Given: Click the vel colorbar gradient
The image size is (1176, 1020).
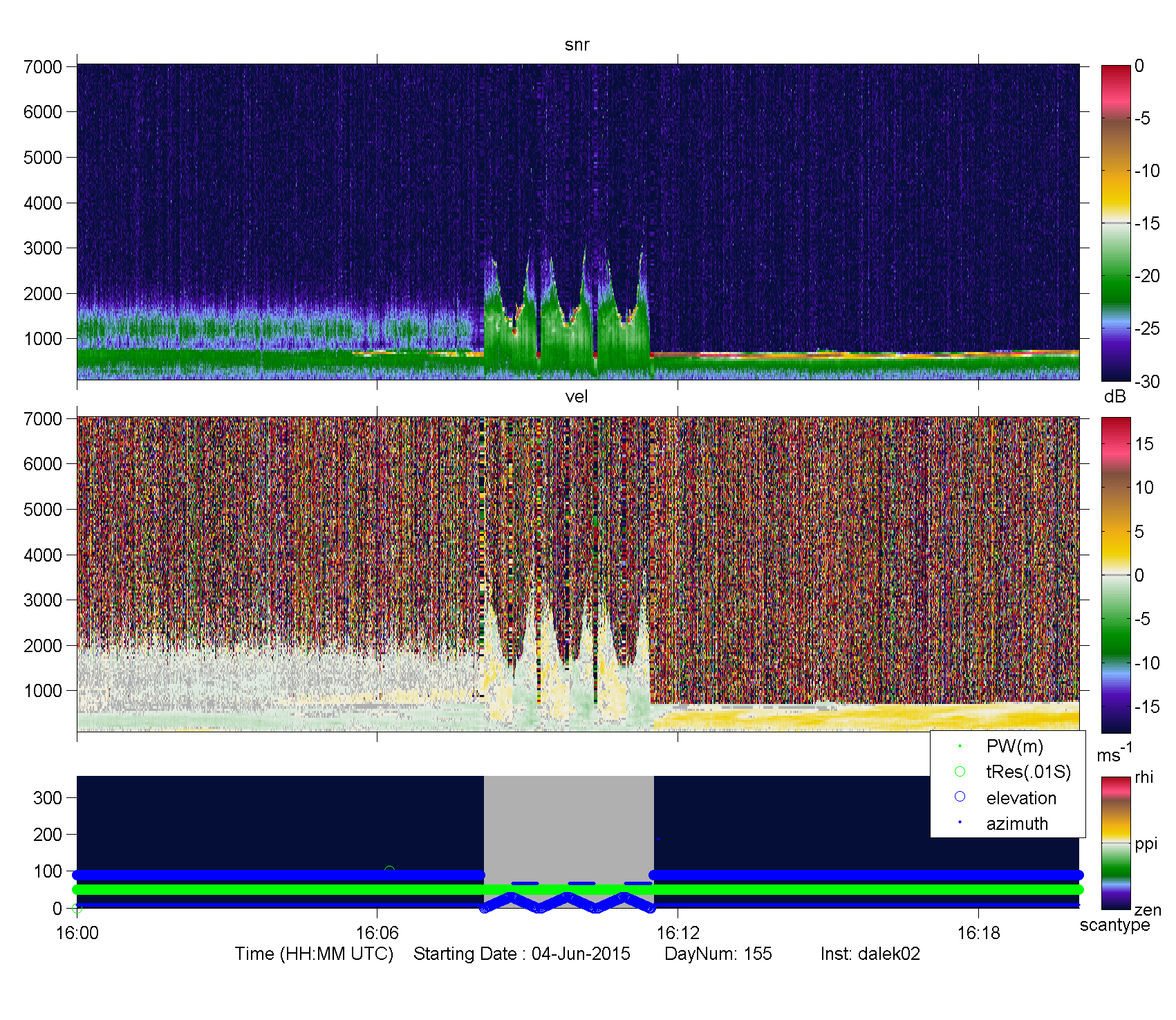Looking at the screenshot, I should 1115,575.
